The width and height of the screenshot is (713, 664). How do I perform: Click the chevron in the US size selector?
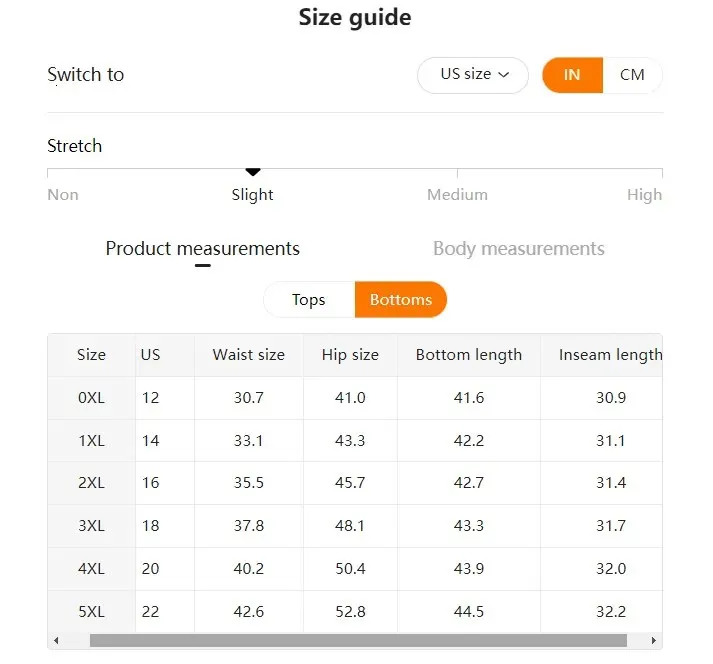(x=504, y=75)
